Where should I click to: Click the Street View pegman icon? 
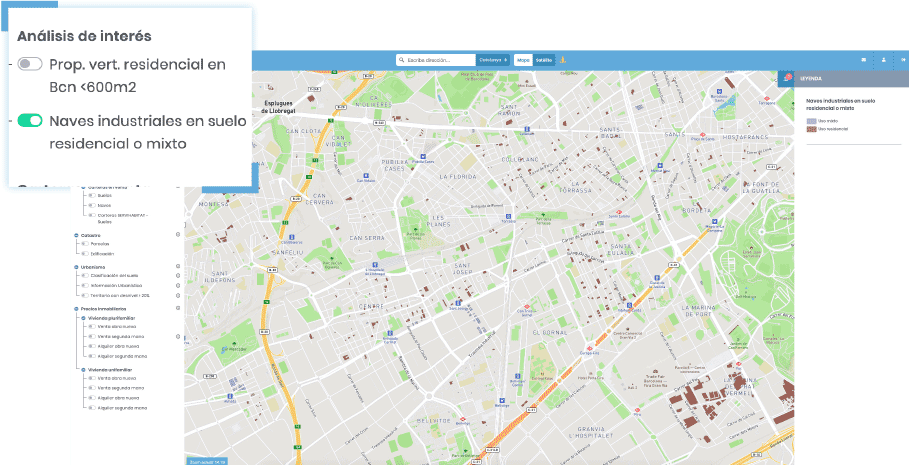[562, 60]
